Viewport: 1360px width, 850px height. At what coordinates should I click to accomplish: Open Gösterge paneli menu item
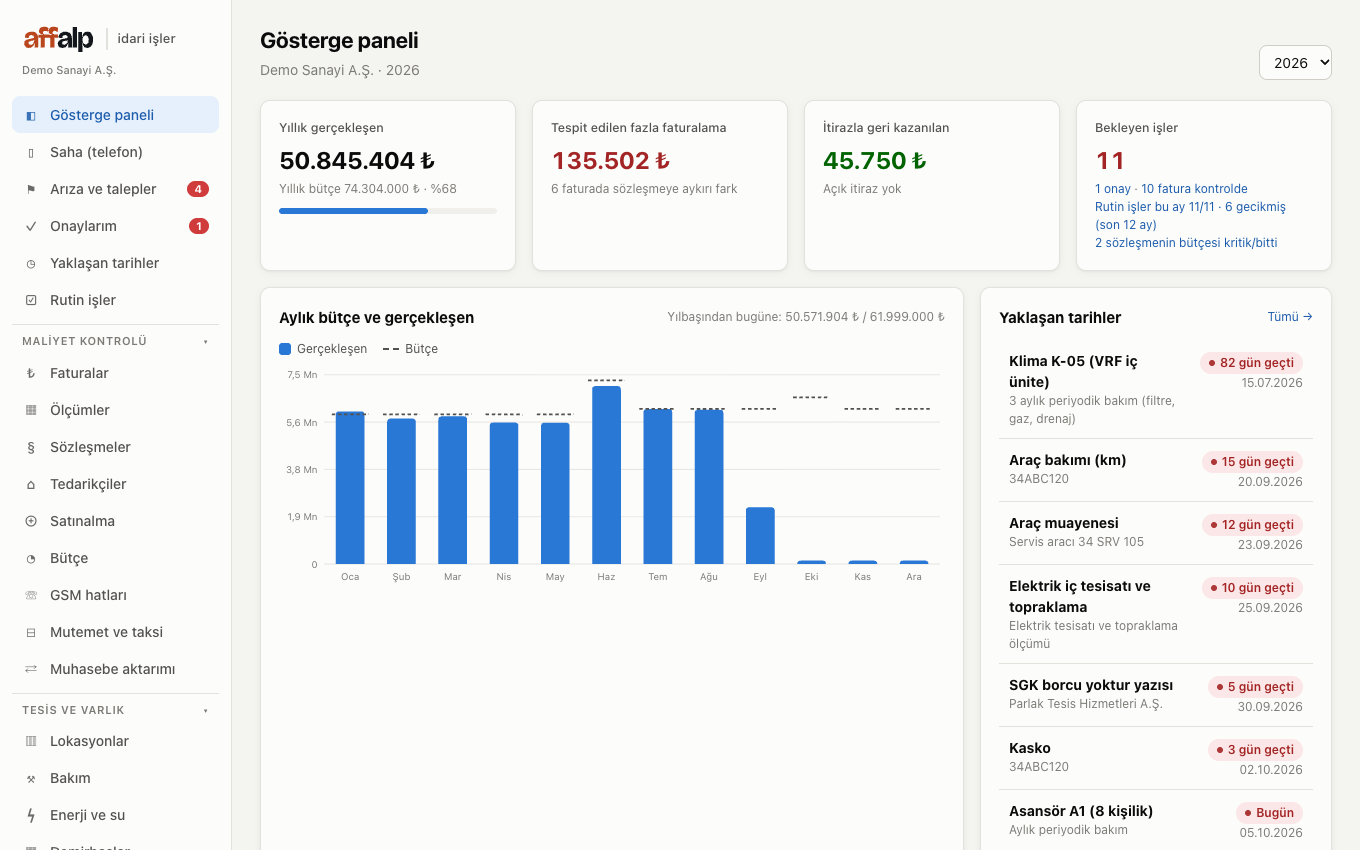(115, 115)
